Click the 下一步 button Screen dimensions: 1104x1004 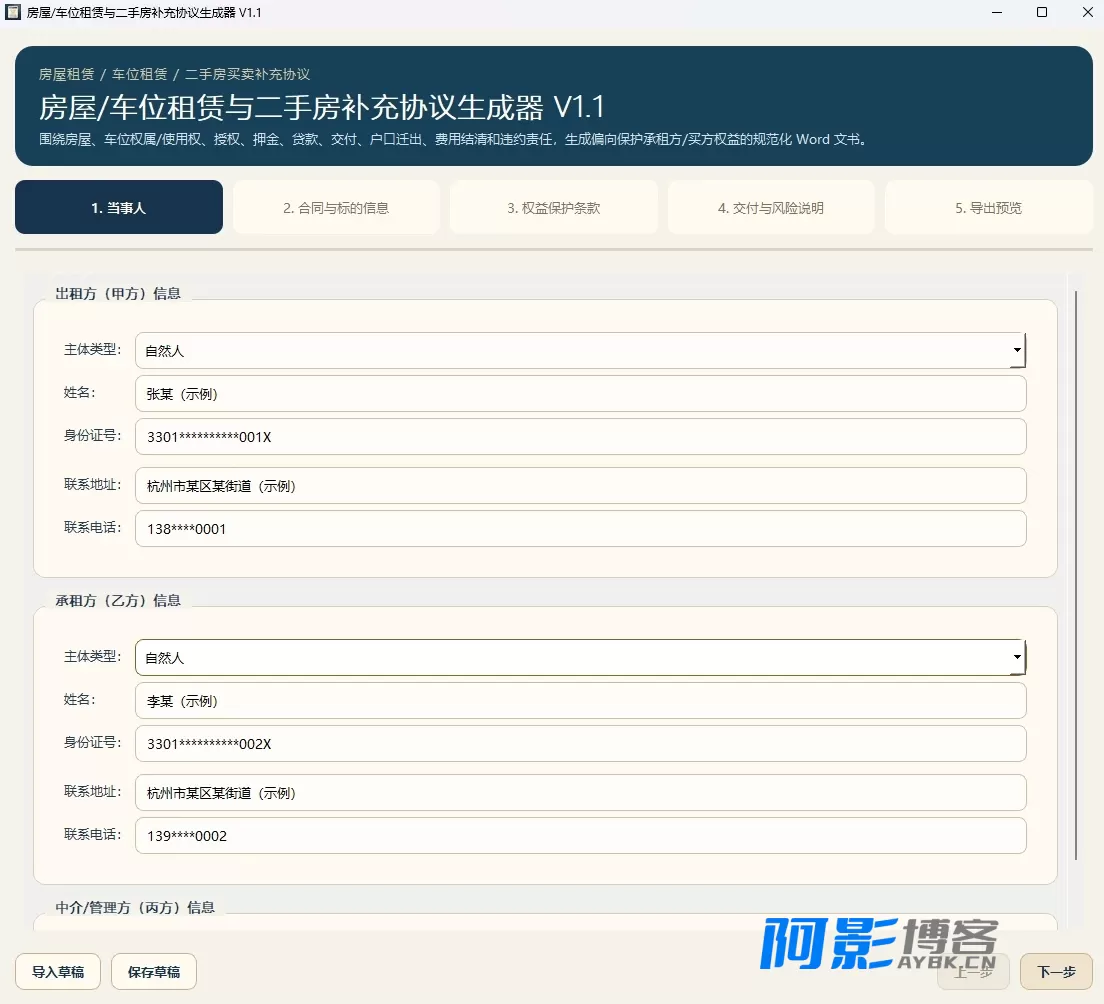click(1056, 972)
